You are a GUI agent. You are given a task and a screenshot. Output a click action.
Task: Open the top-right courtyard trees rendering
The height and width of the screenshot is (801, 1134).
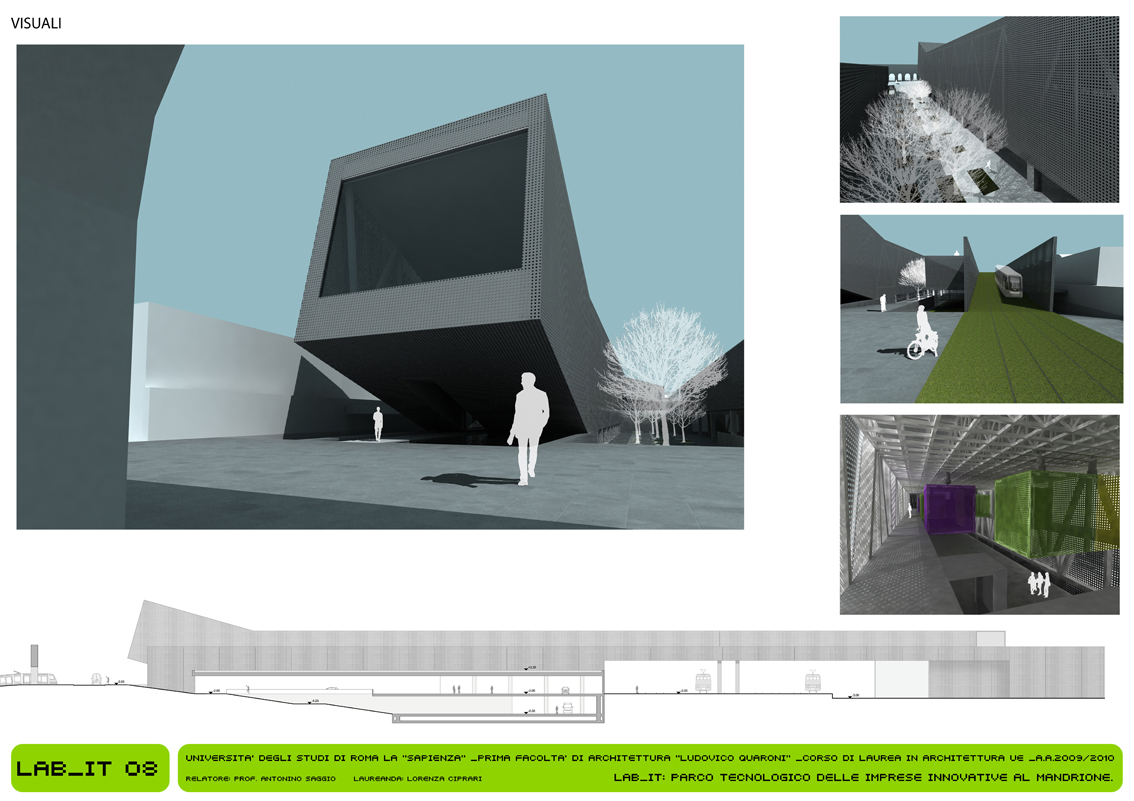979,109
